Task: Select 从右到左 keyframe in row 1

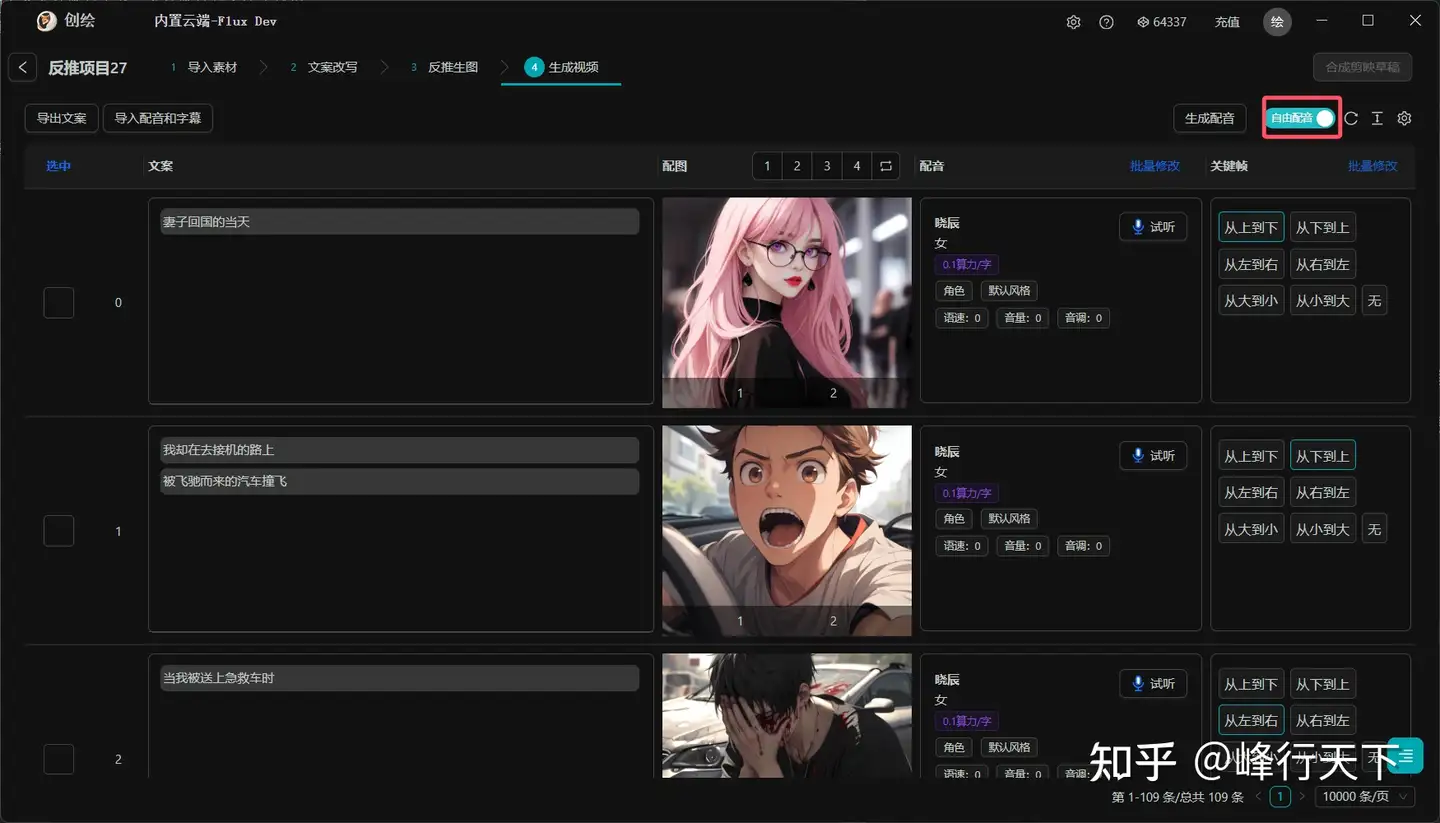Action: tap(1323, 492)
